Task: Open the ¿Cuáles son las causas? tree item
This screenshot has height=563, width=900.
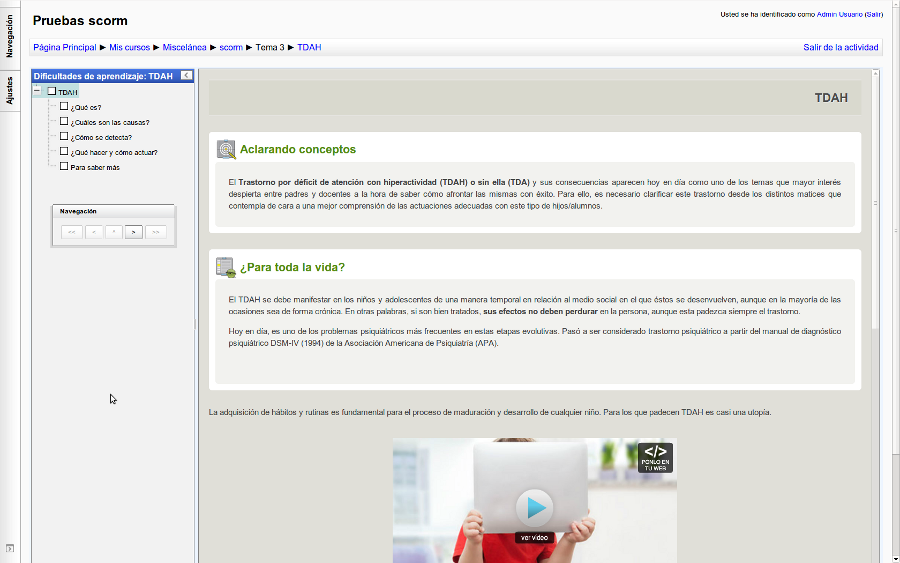Action: point(110,122)
